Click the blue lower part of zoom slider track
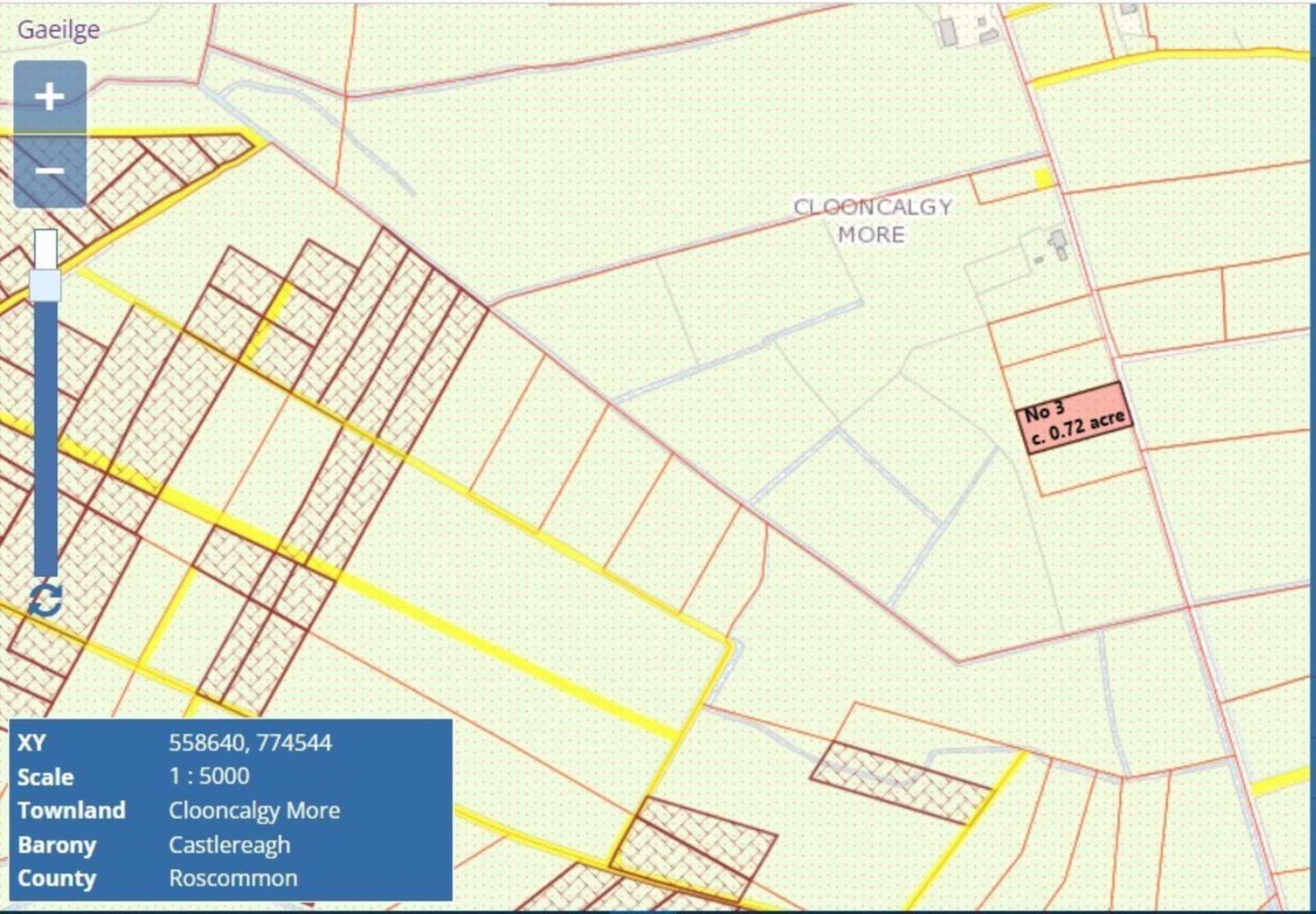 pyautogui.click(x=45, y=439)
